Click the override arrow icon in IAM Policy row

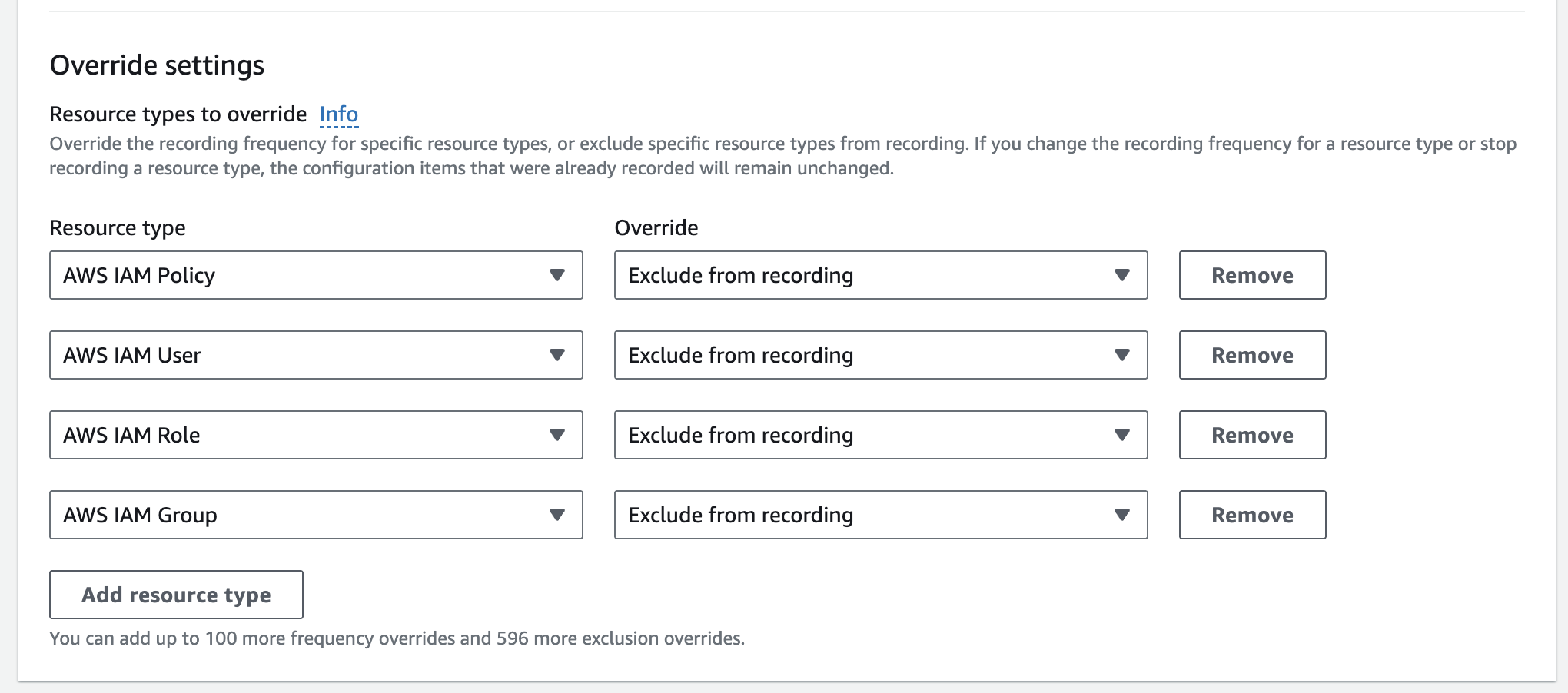[1122, 275]
